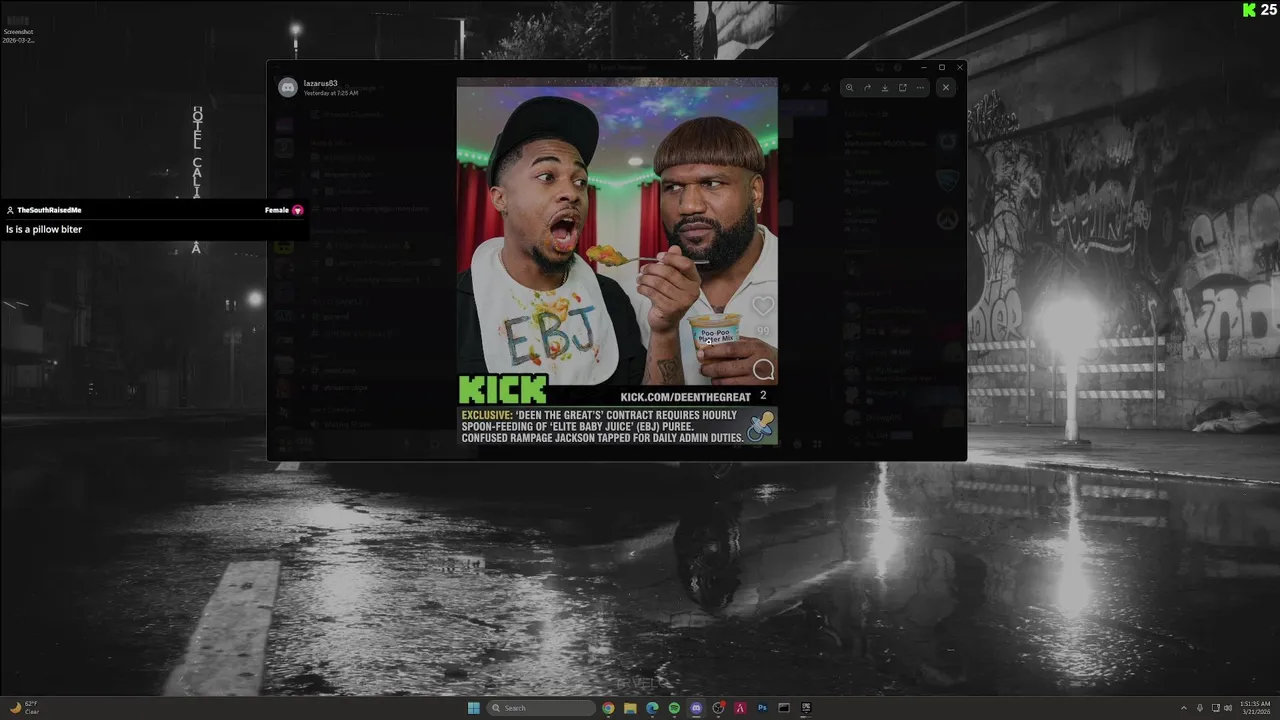Click the microphone tray icon

coord(1200,708)
